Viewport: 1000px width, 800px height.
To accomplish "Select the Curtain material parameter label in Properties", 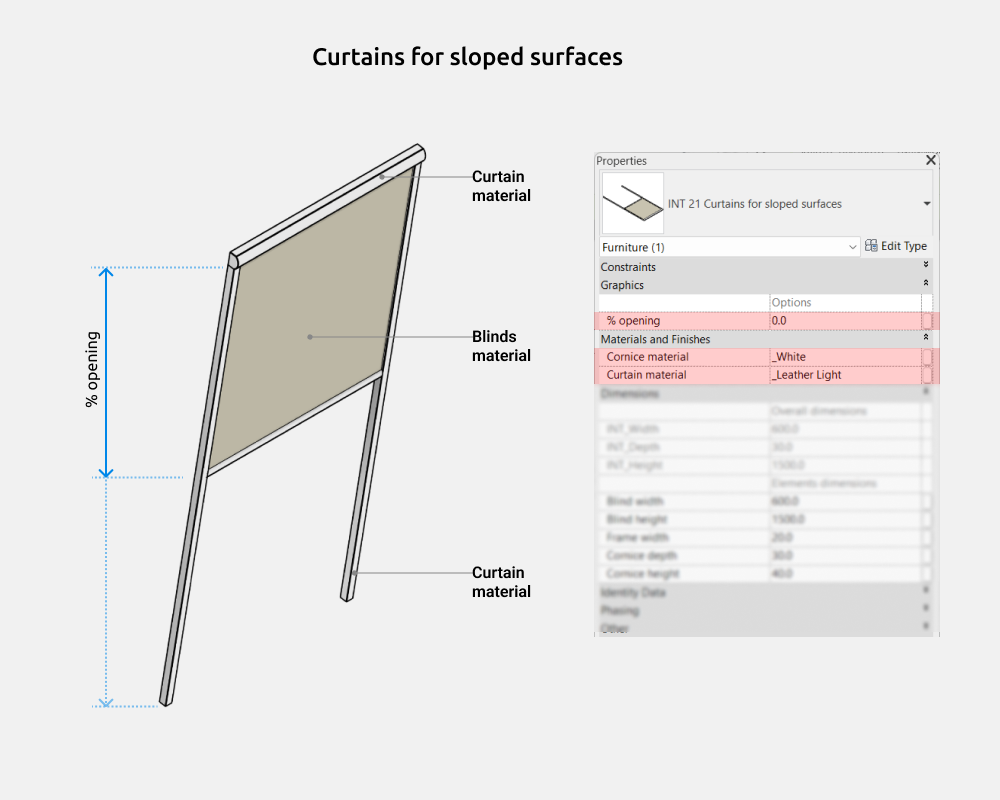I will click(x=646, y=375).
